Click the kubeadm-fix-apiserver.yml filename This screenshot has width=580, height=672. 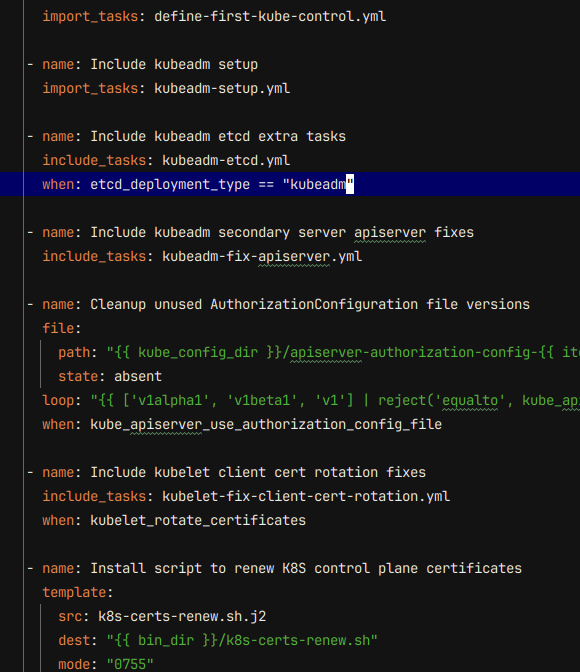pos(262,257)
